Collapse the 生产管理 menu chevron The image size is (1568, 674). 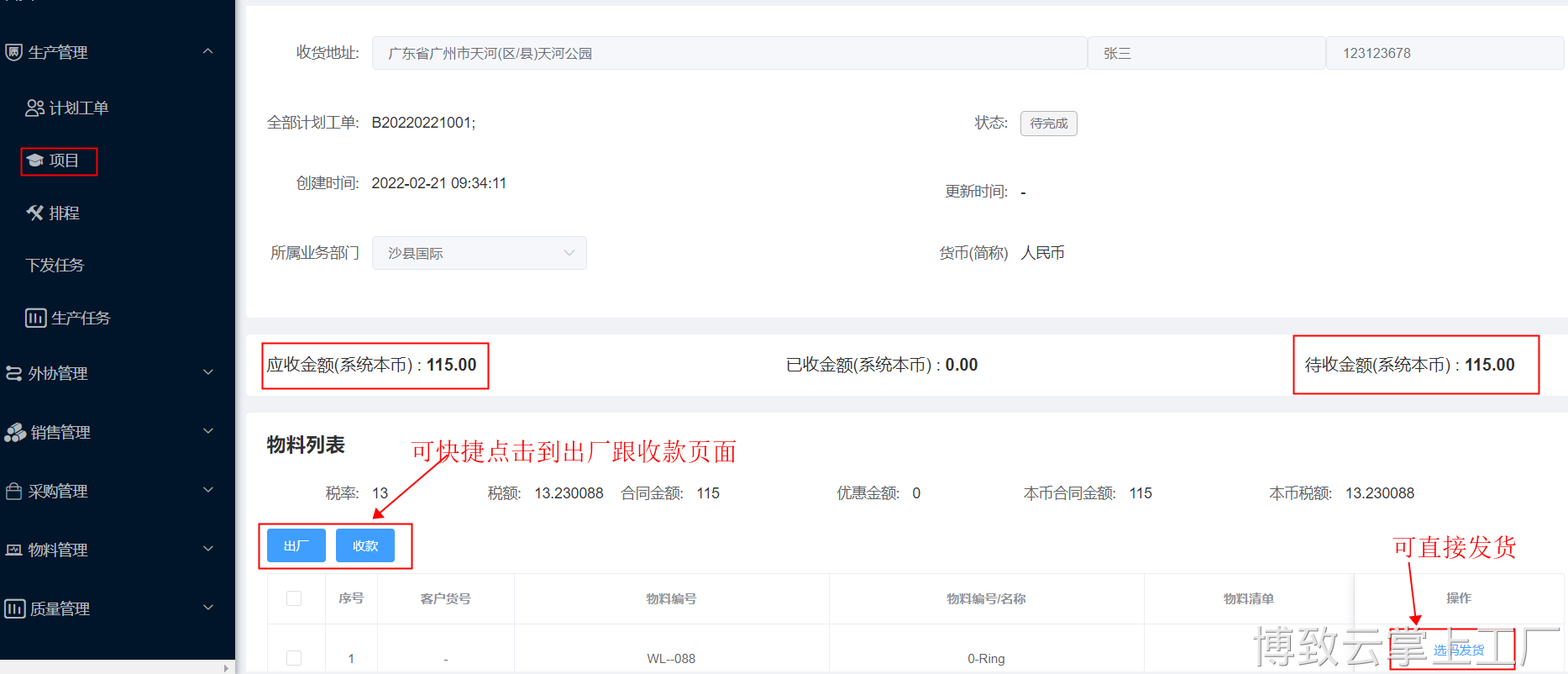(207, 52)
